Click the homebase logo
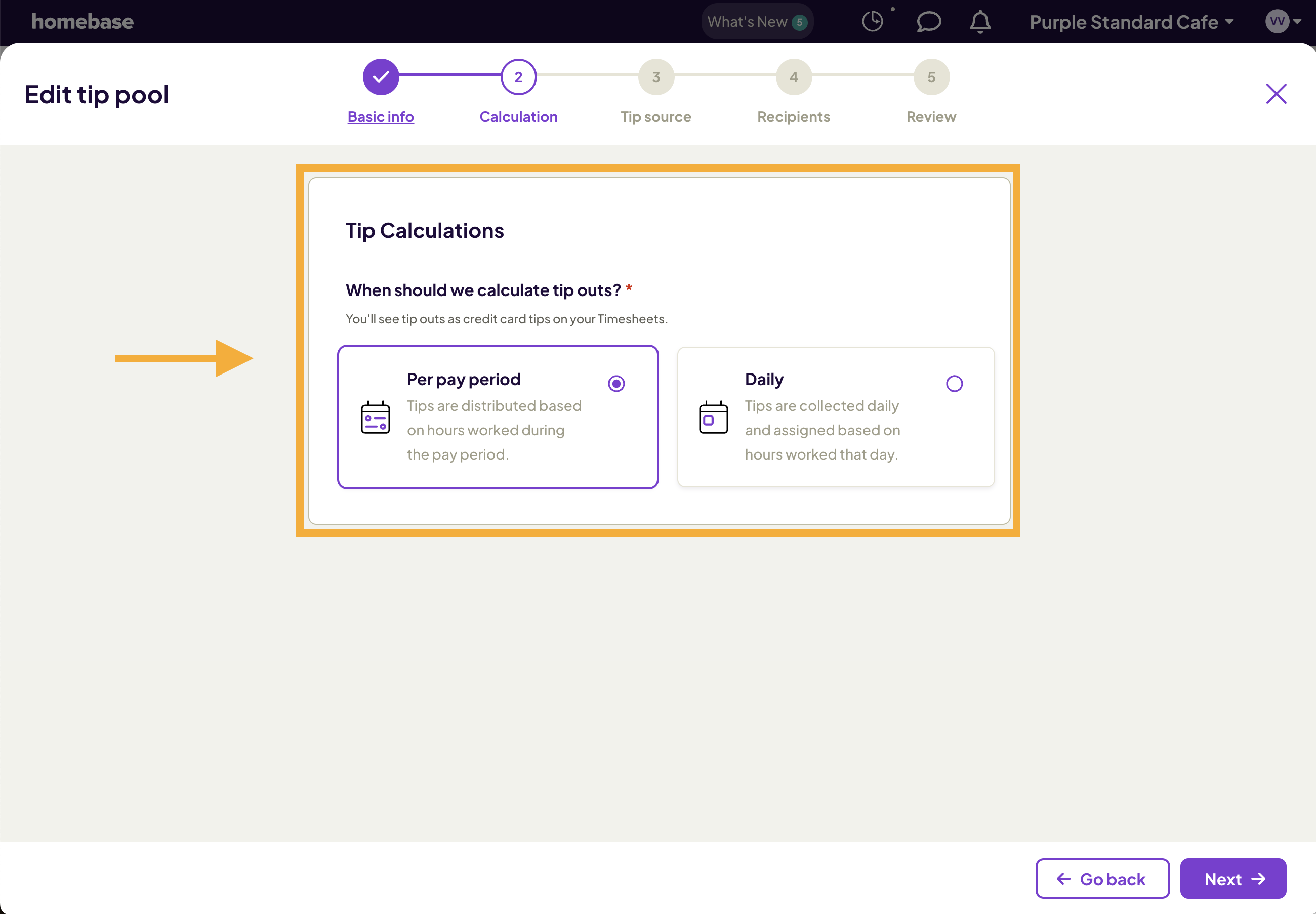 82,21
